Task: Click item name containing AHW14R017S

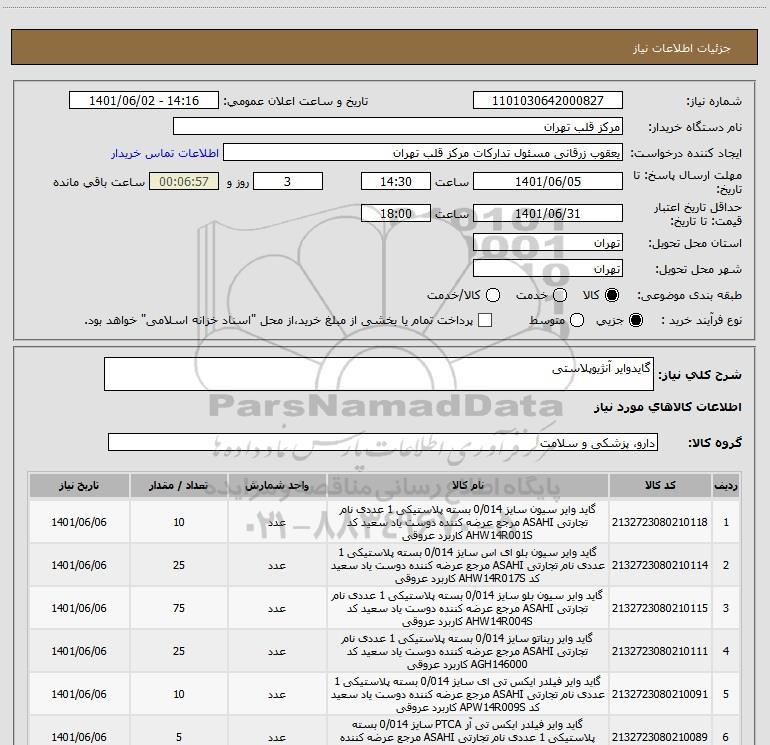Action: [468, 565]
